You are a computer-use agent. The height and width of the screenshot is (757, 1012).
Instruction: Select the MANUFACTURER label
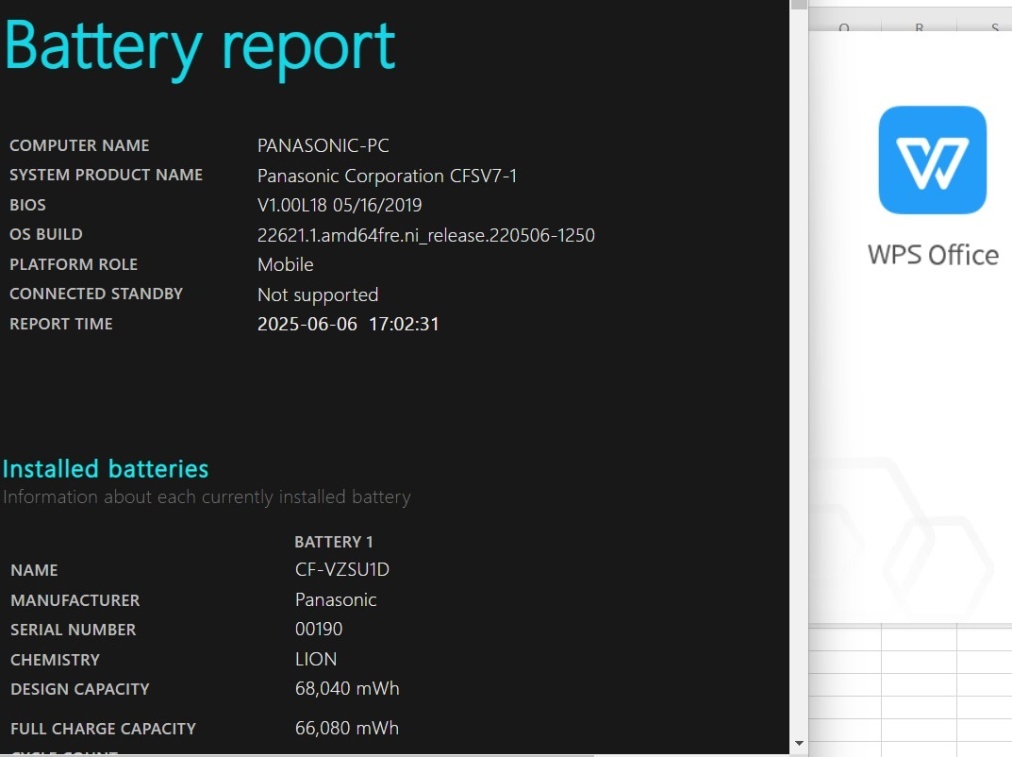pos(75,600)
